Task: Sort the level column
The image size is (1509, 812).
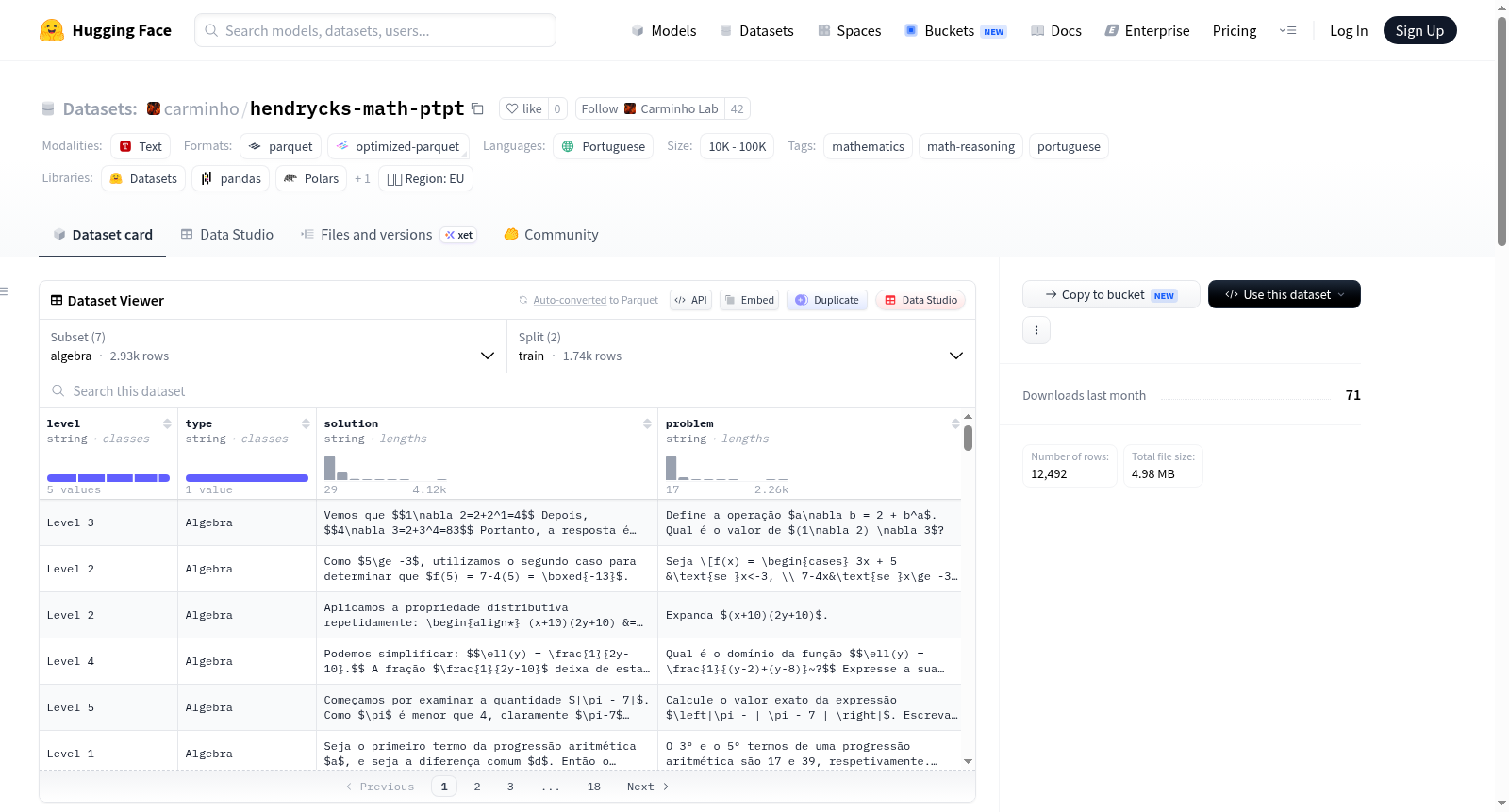Action: pyautogui.click(x=167, y=423)
